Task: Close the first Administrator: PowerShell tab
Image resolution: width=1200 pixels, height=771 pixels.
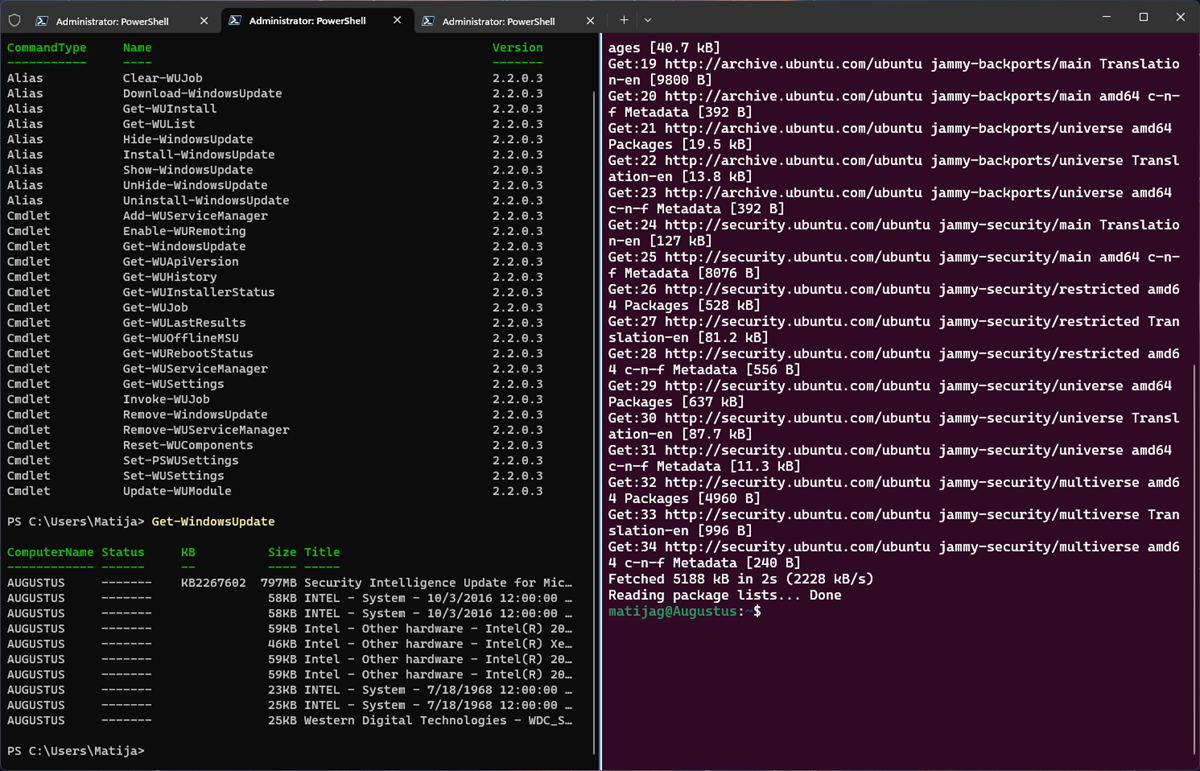Action: pyautogui.click(x=204, y=20)
